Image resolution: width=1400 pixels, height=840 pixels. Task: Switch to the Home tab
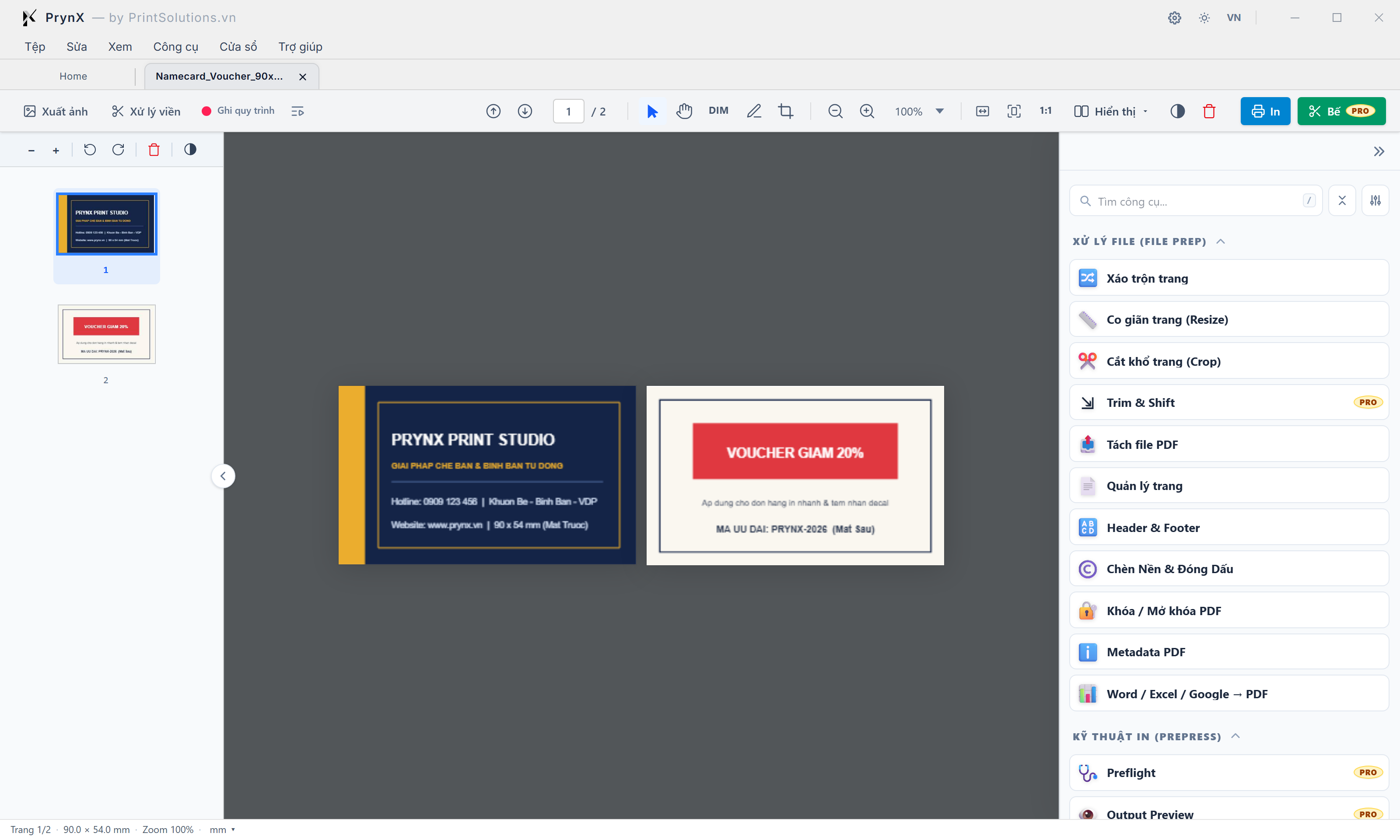pos(73,77)
